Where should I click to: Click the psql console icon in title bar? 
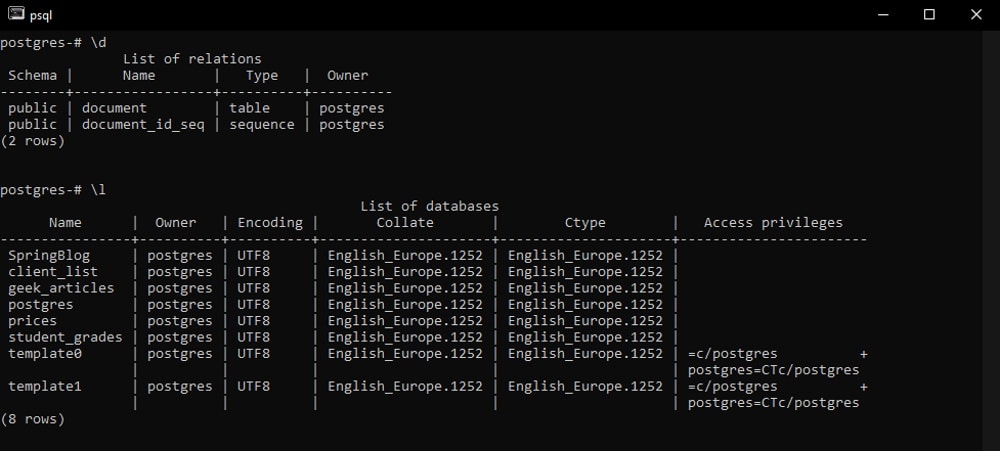coord(15,14)
